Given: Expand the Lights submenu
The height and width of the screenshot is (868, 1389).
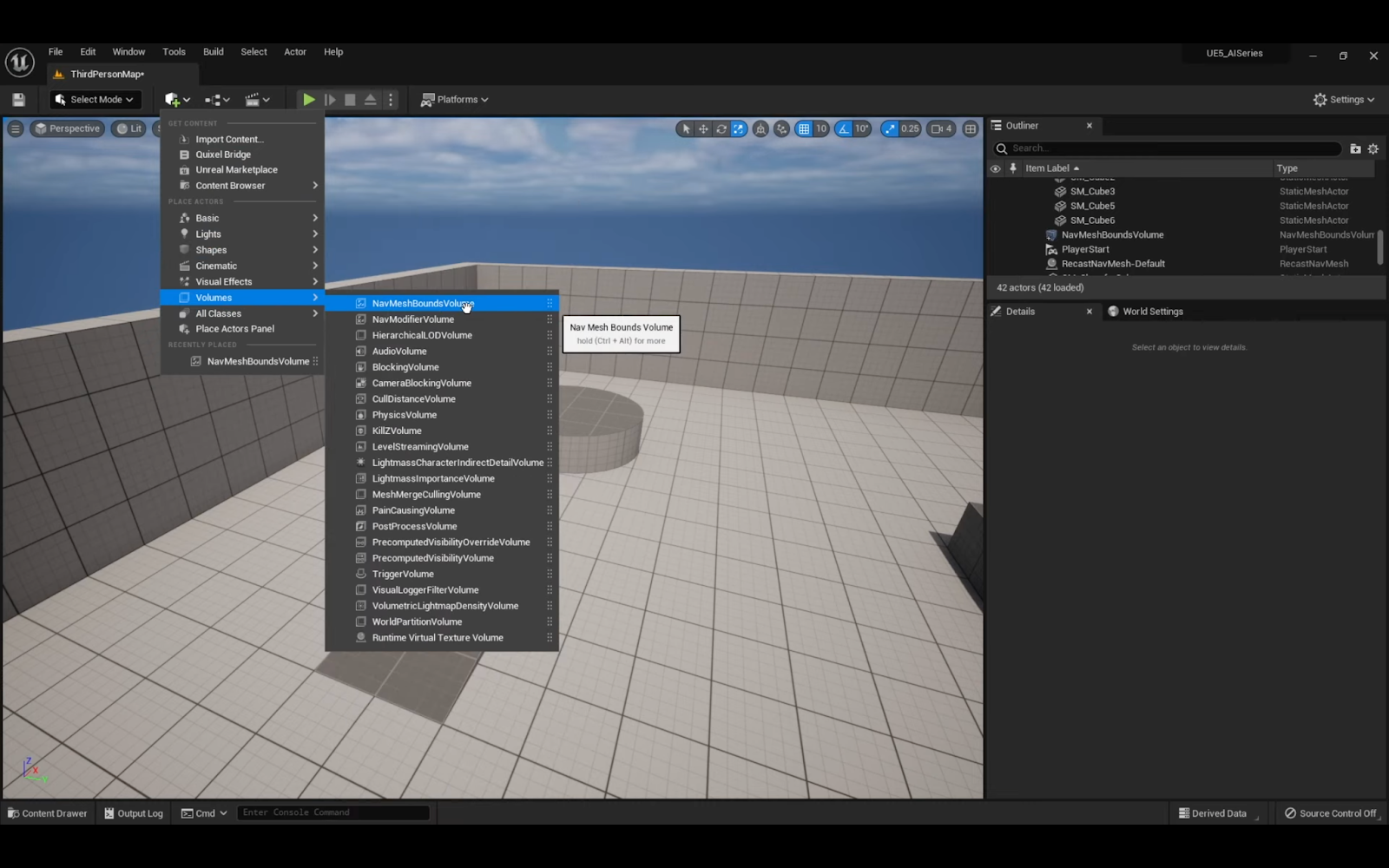Looking at the screenshot, I should pos(243,234).
